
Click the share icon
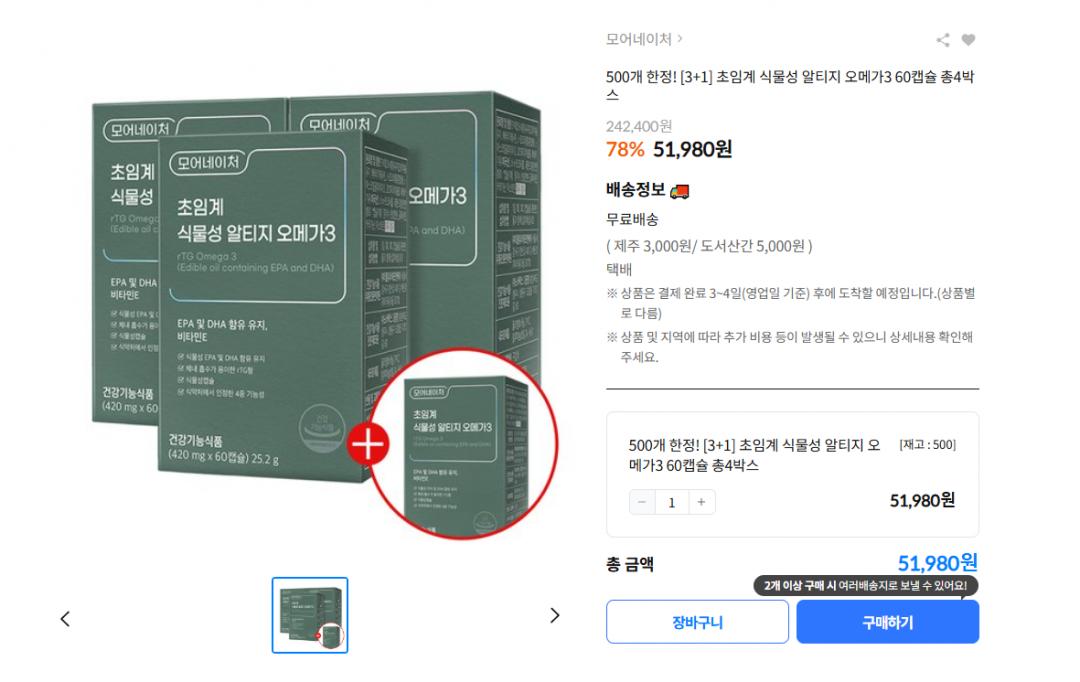(x=943, y=40)
